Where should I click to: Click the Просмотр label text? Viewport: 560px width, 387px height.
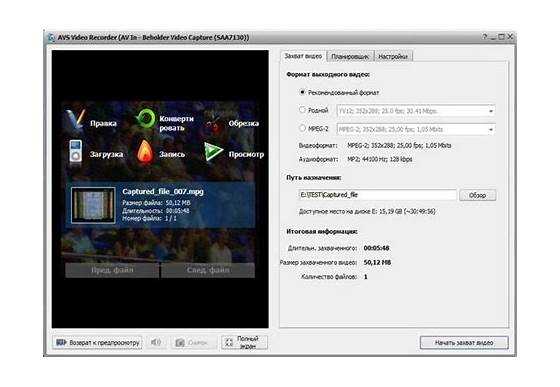coord(246,155)
